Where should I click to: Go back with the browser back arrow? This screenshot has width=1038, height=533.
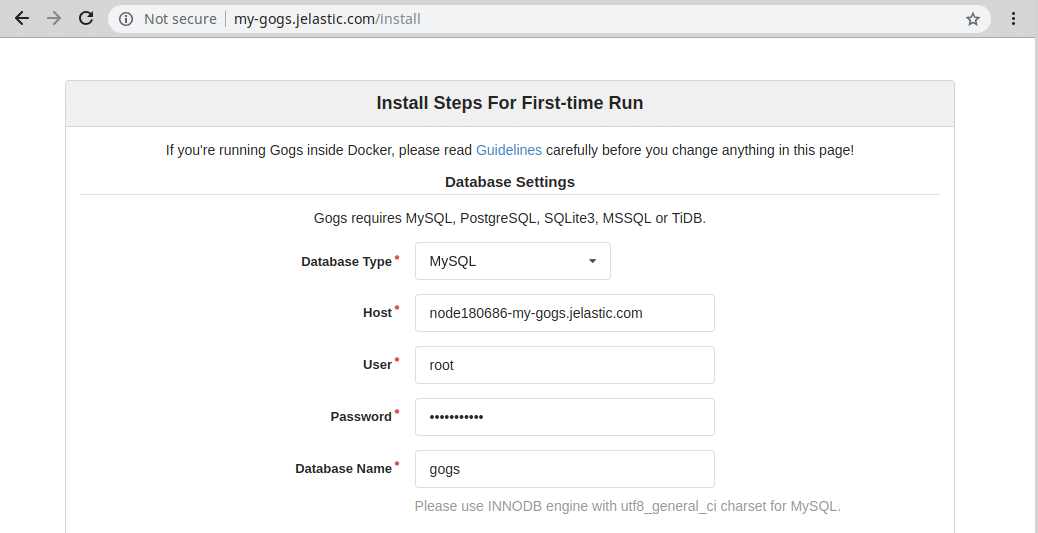pos(23,19)
